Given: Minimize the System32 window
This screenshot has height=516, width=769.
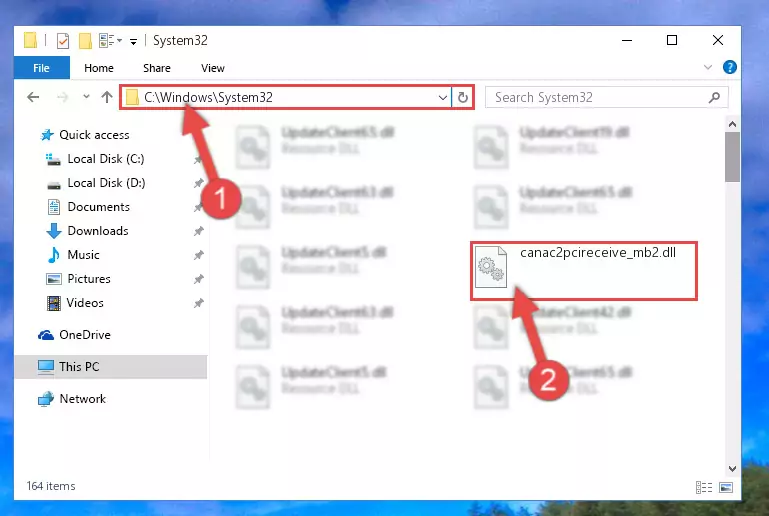Looking at the screenshot, I should point(627,40).
